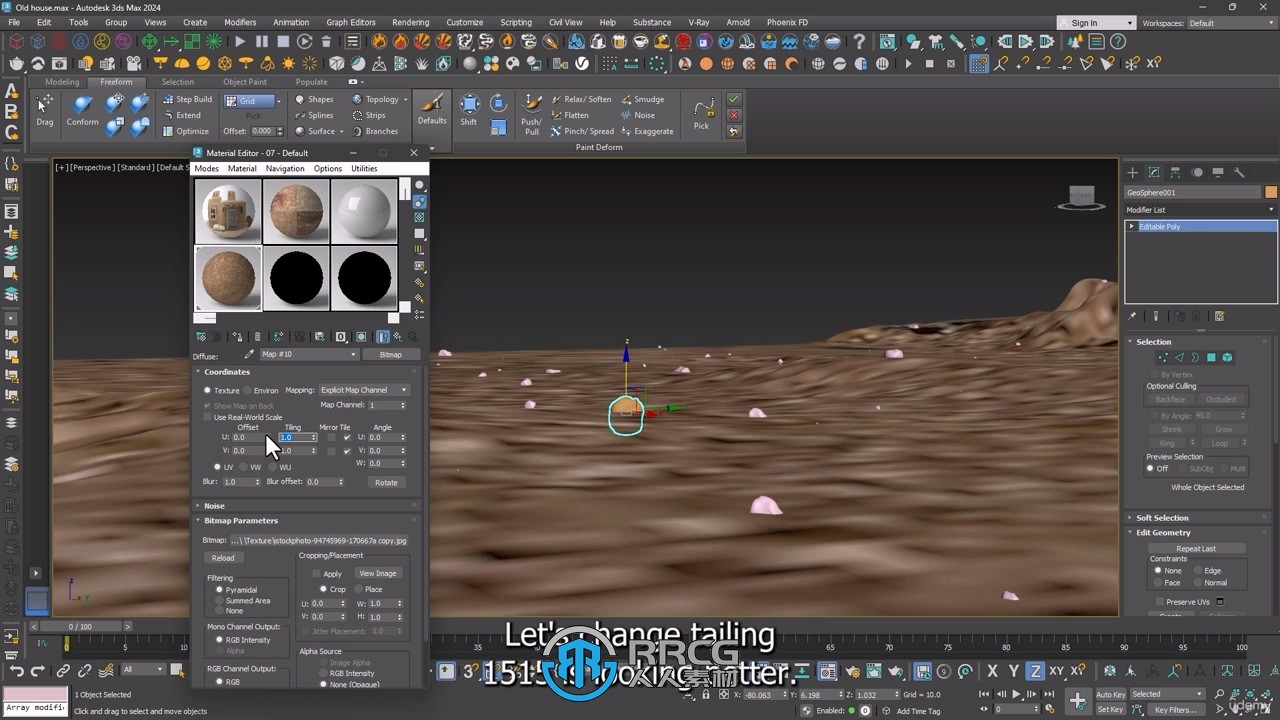
Task: Click Redo arrow in bottom bar
Action: [38, 671]
